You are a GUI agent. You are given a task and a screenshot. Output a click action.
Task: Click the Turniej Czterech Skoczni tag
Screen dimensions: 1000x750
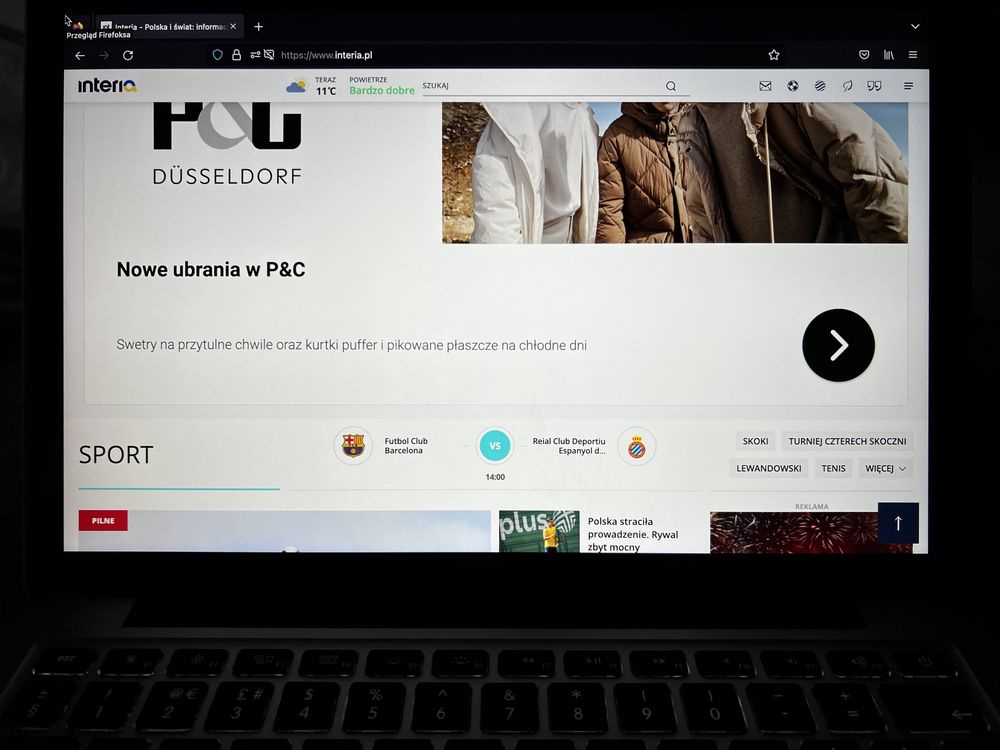847,441
